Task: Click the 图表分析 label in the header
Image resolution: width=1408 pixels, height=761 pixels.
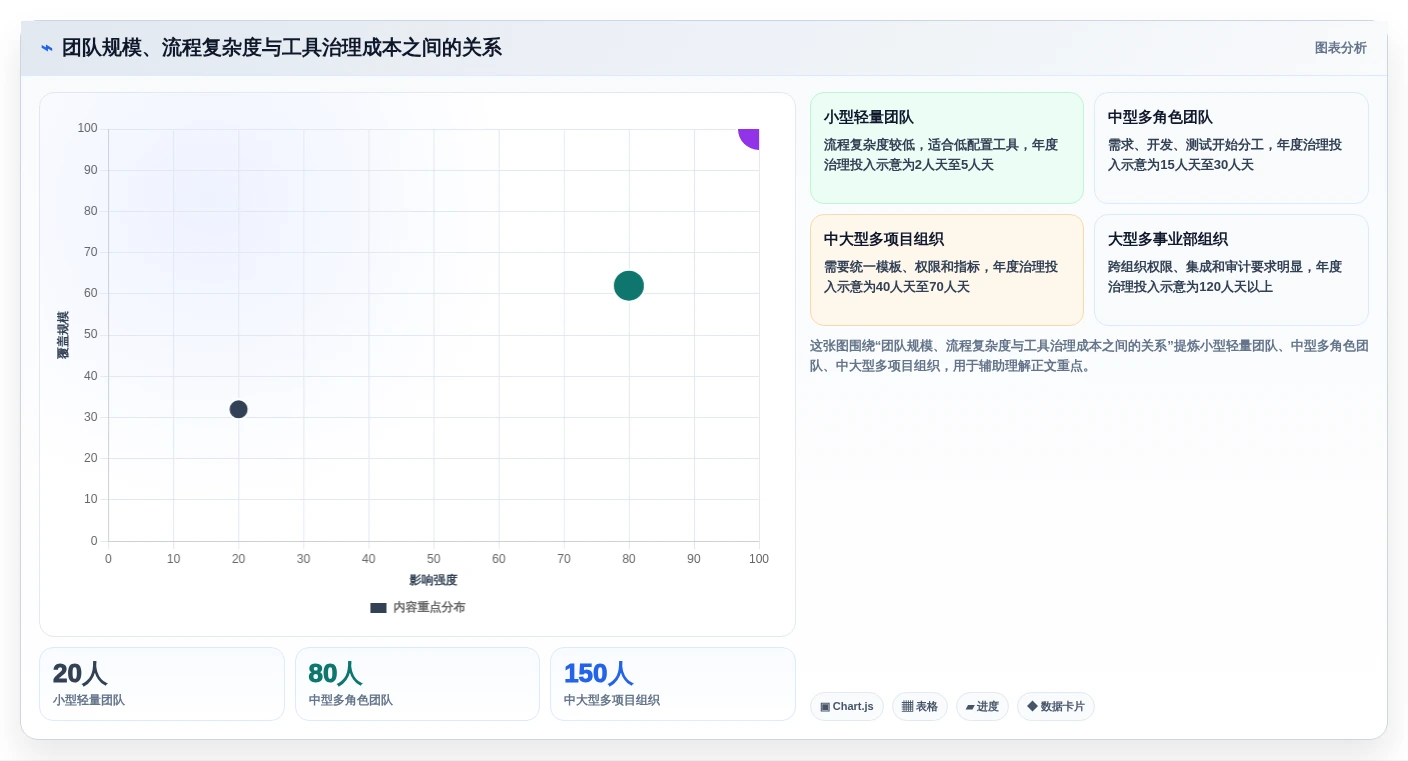Action: pos(1340,48)
